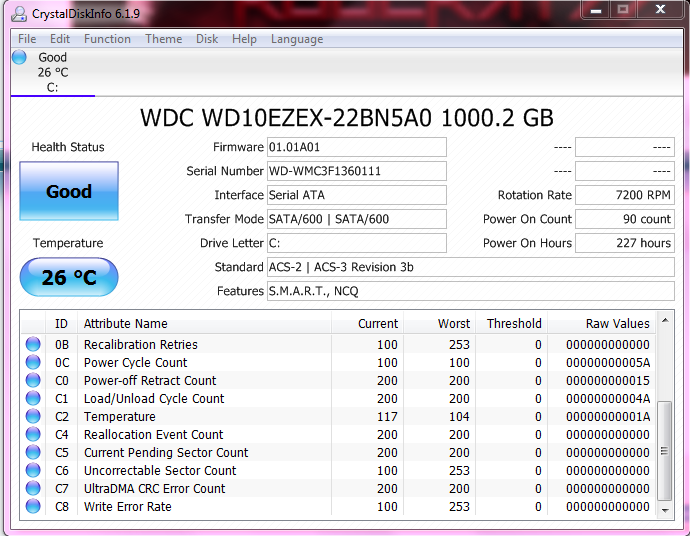This screenshot has height=536, width=690.
Task: Select the Write Error Rate attribute name
Action: [128, 507]
